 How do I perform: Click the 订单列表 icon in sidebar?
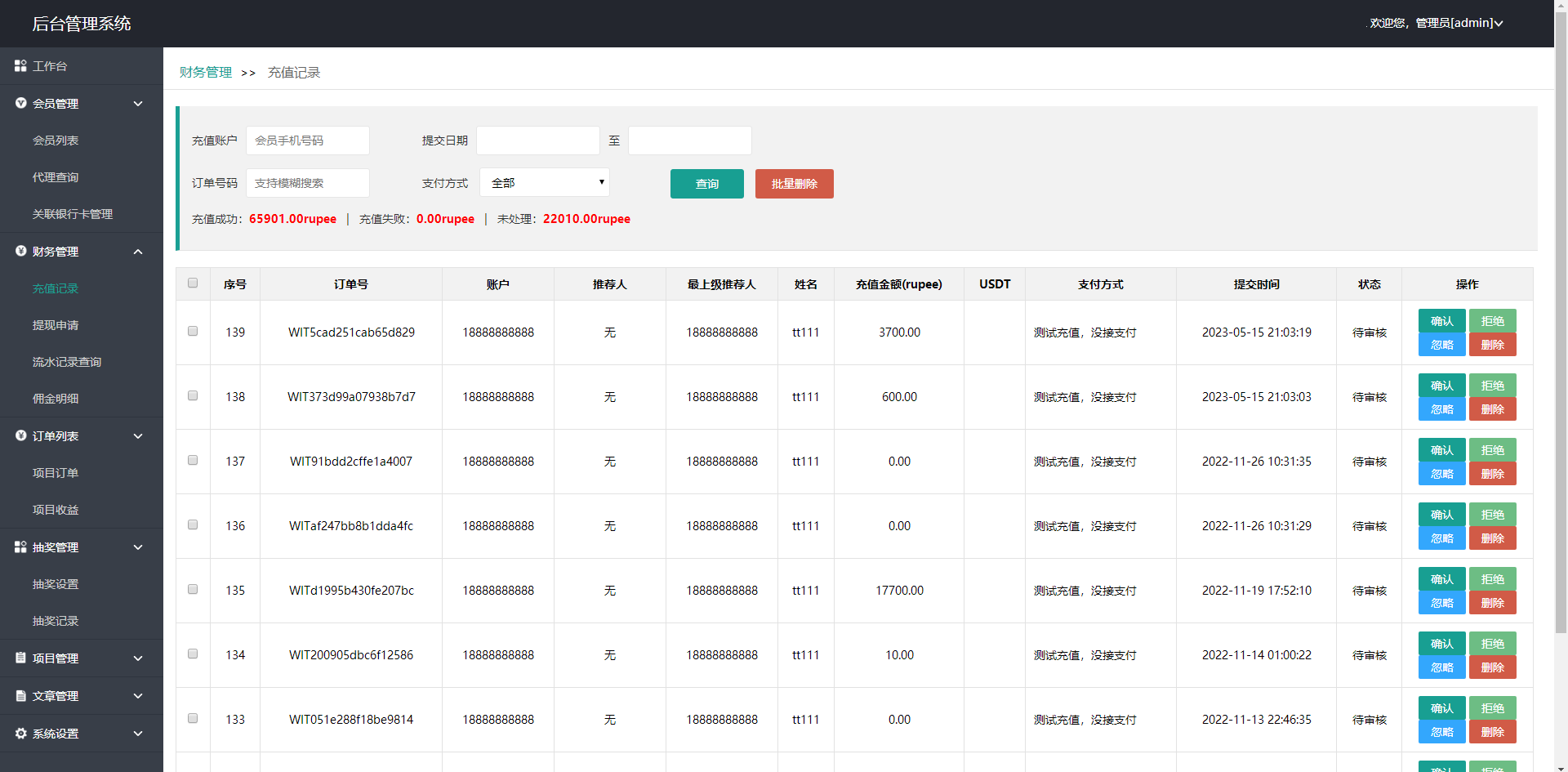[x=20, y=436]
